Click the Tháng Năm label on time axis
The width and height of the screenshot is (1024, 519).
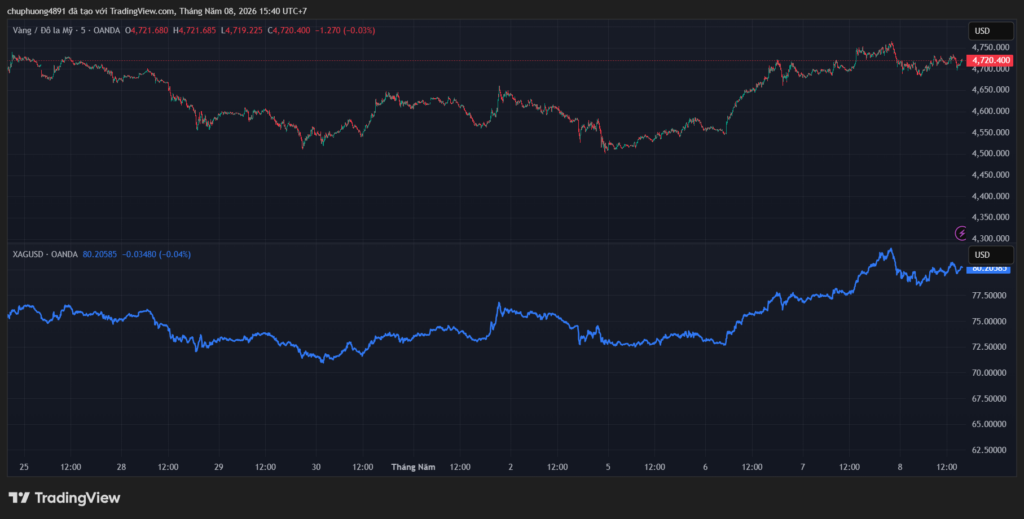tap(413, 467)
